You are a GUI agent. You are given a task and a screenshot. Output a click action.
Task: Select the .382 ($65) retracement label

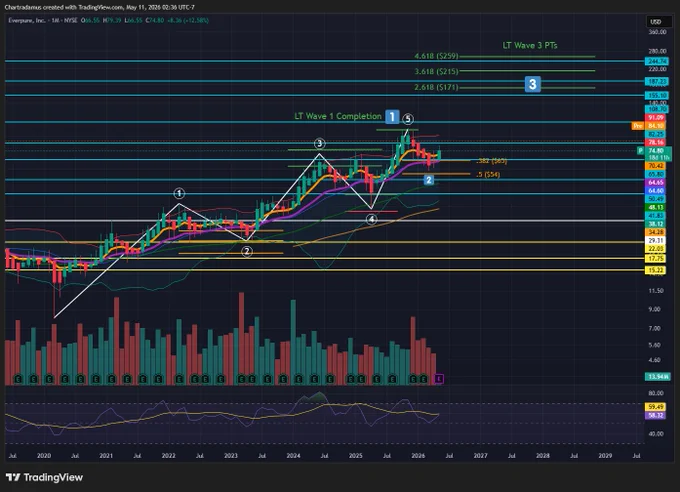491,161
